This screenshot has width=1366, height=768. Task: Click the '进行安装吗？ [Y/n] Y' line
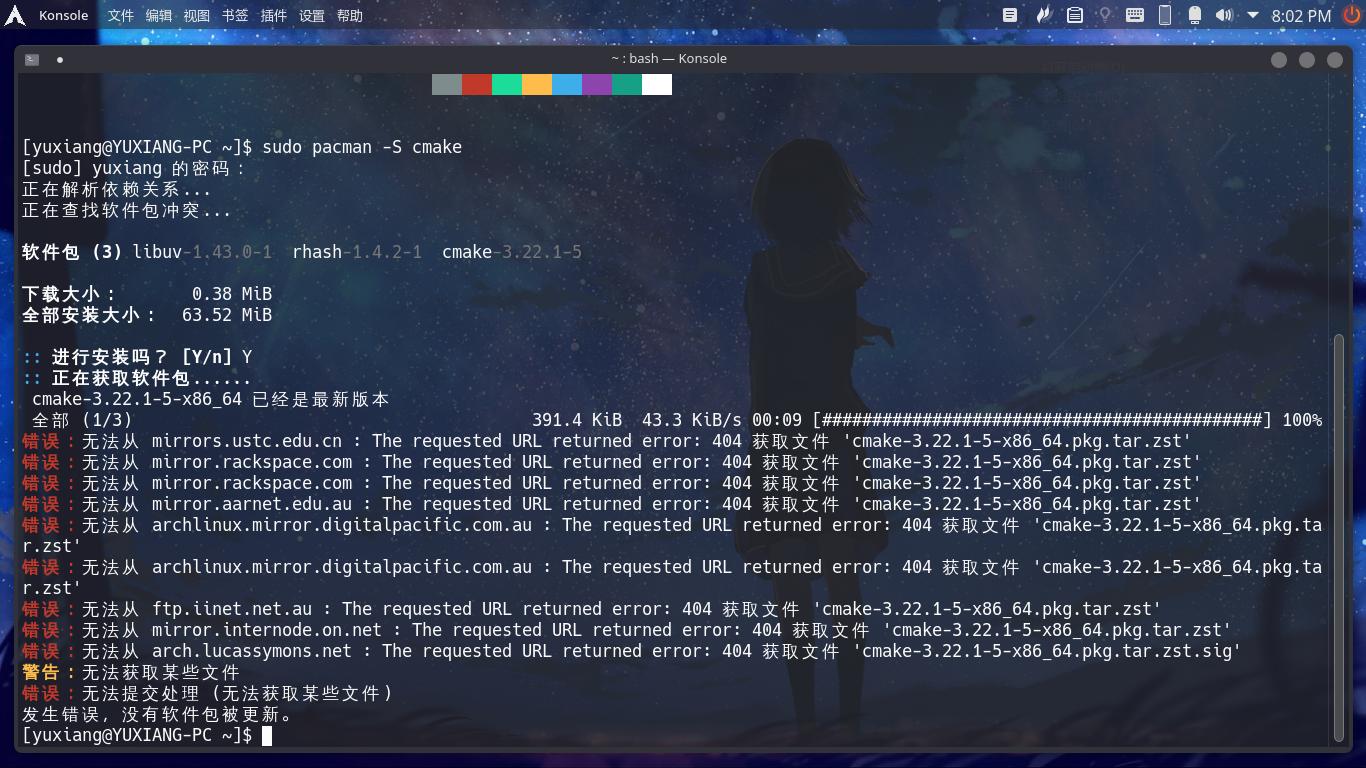coord(137,357)
